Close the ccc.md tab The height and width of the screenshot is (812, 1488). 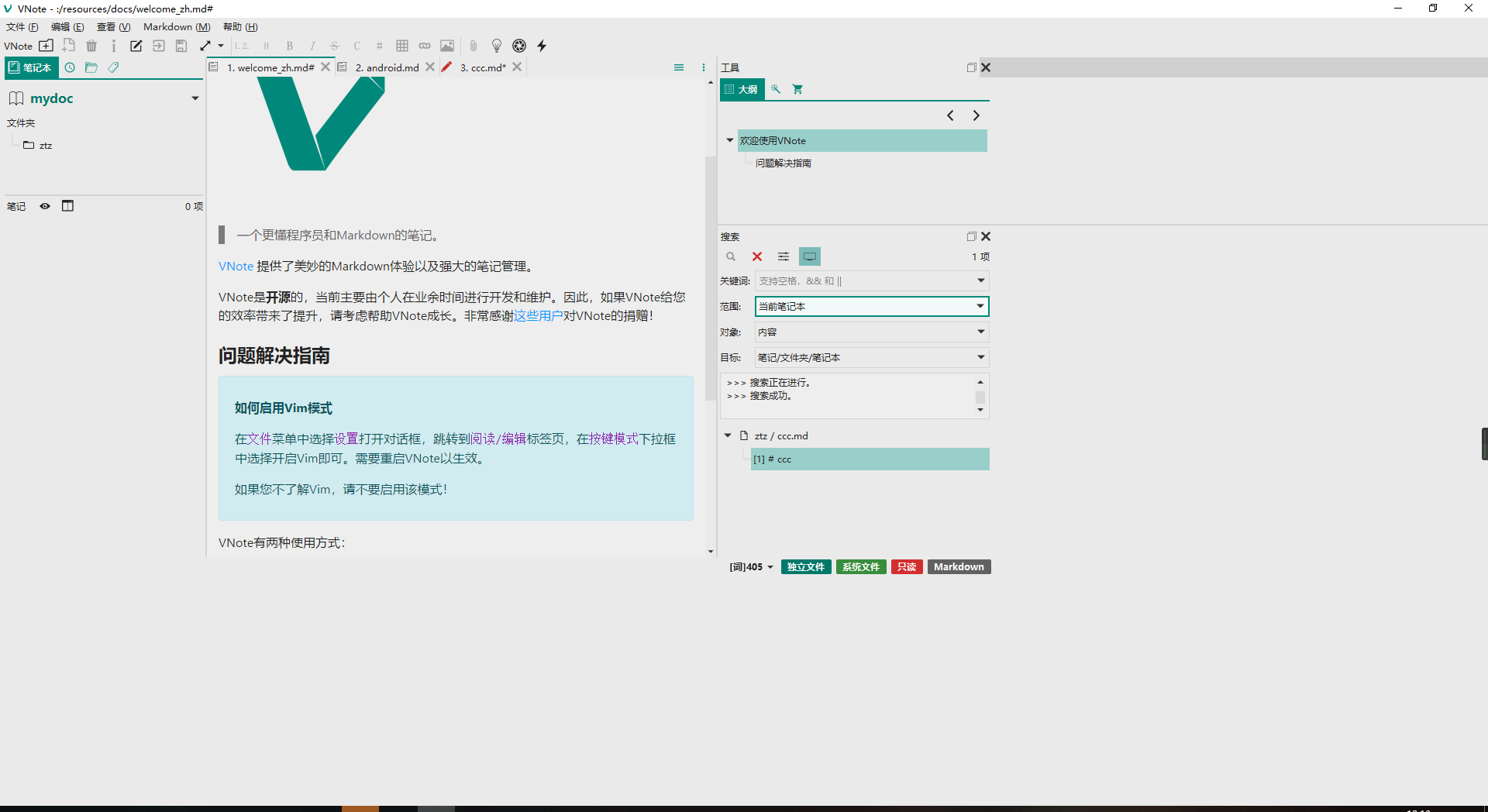pyautogui.click(x=517, y=67)
